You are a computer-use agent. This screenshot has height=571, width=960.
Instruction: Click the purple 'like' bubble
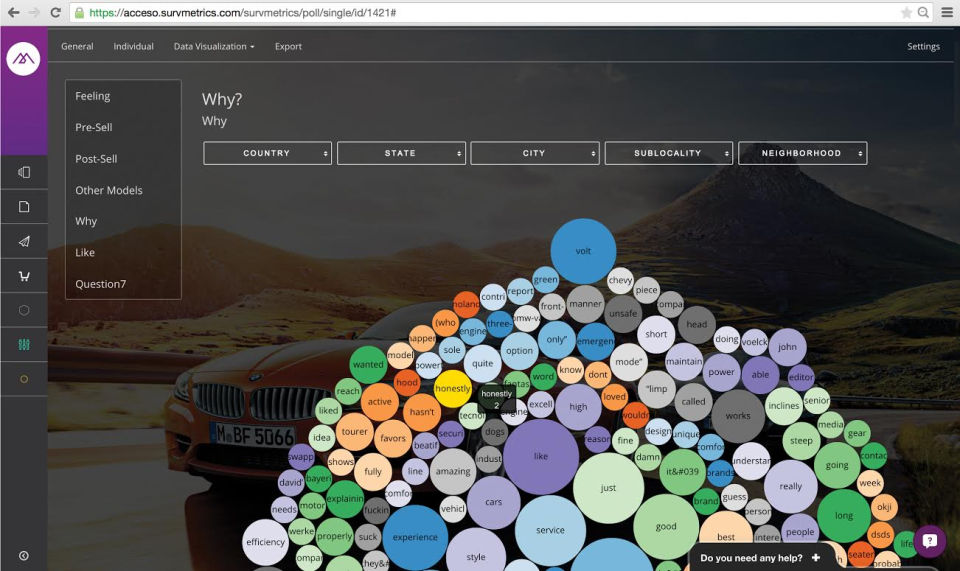click(x=541, y=457)
